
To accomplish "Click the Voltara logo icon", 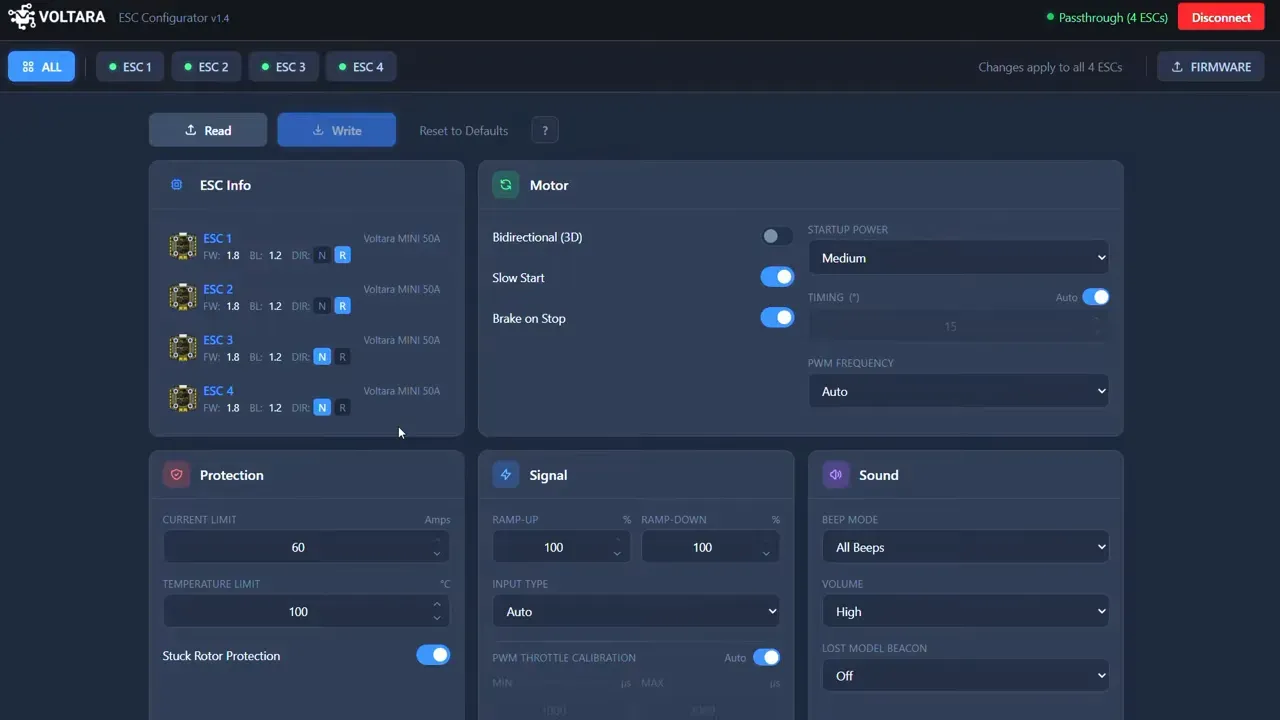I will pos(21,17).
